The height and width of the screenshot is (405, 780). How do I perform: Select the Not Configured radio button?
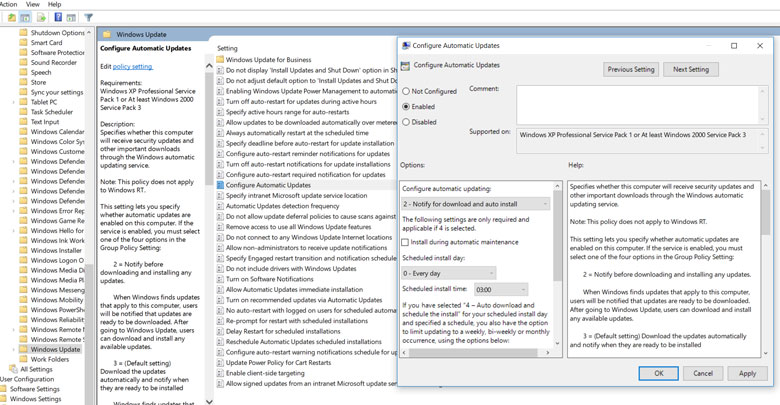pos(406,91)
